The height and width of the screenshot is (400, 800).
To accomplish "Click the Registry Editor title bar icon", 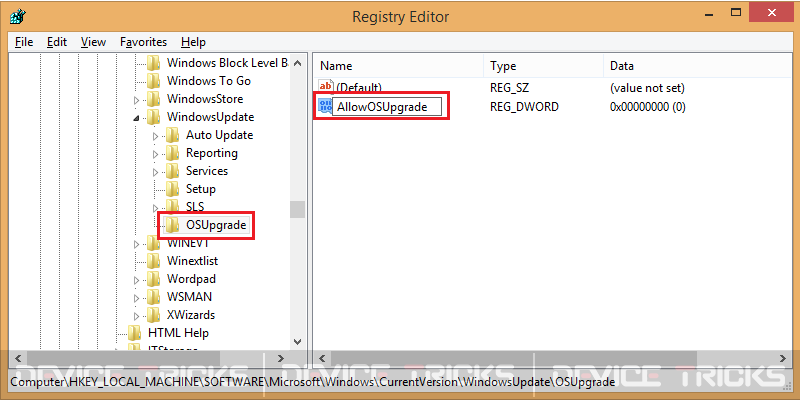I will [x=17, y=16].
